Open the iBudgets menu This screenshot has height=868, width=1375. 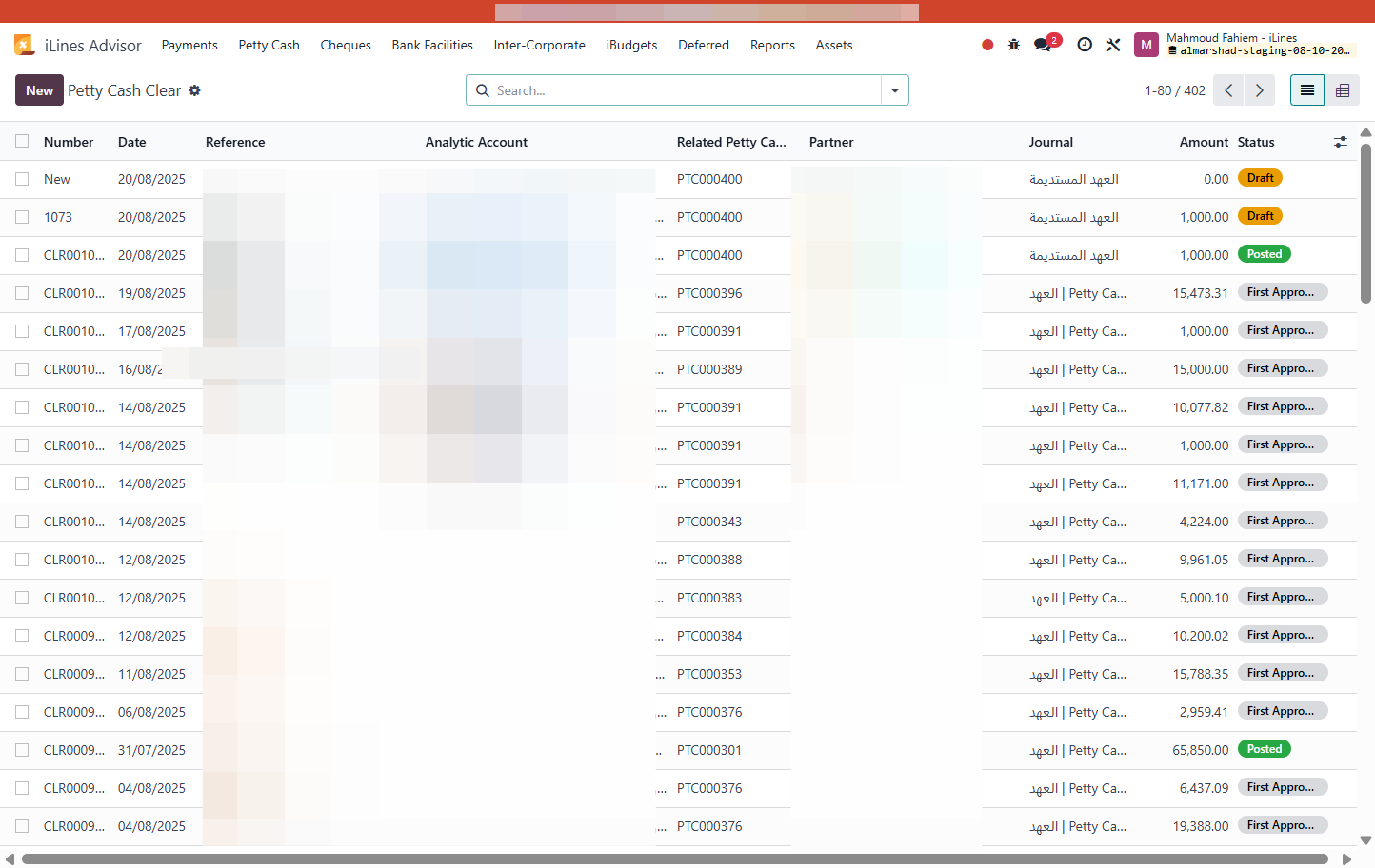click(631, 45)
